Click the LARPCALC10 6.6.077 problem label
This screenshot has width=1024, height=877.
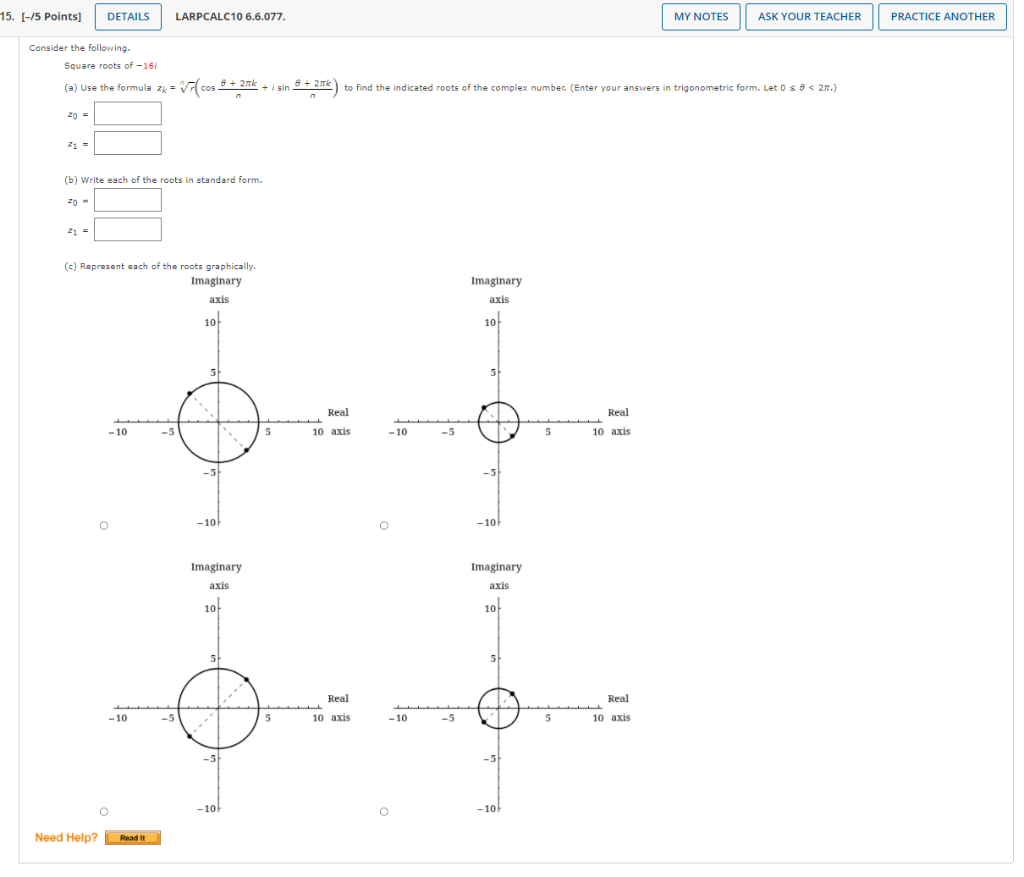(x=230, y=16)
